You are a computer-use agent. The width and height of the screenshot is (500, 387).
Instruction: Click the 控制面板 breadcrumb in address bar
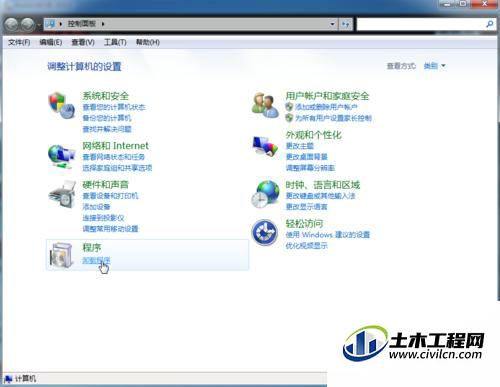click(82, 24)
